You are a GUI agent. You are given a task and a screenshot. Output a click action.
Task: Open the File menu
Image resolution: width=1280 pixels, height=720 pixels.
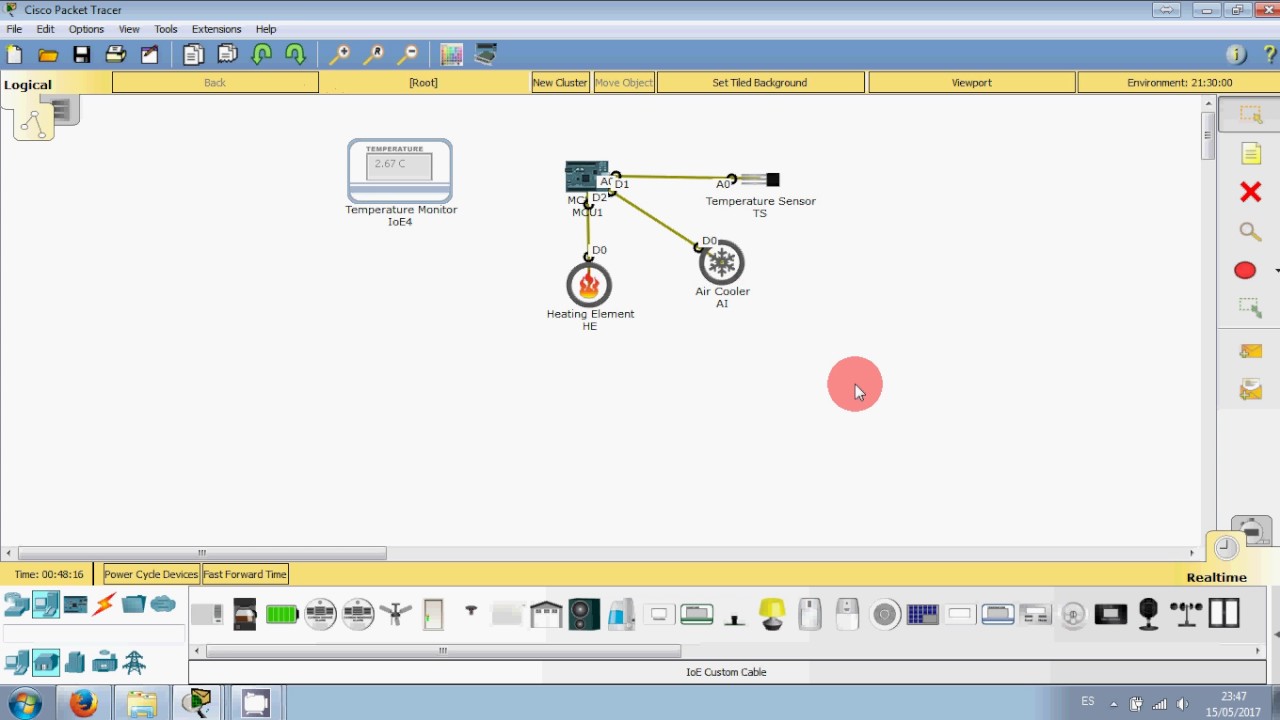tap(14, 29)
